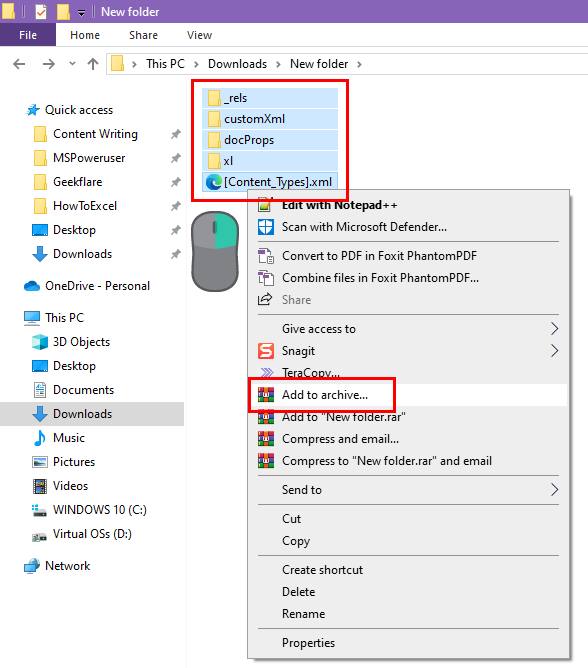
Task: Open Properties from context menu
Action: pyautogui.click(x=308, y=643)
